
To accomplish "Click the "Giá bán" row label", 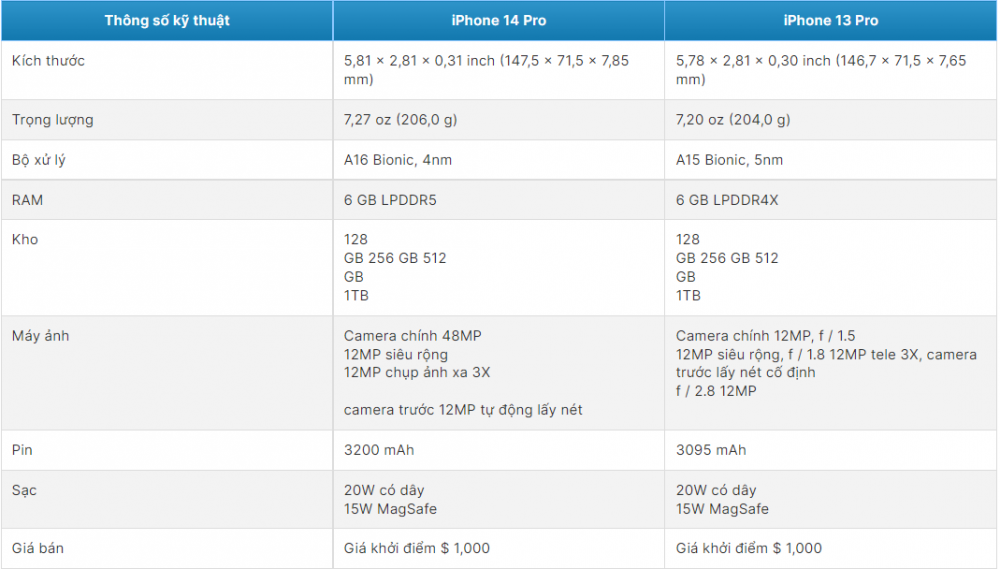I will point(38,548).
